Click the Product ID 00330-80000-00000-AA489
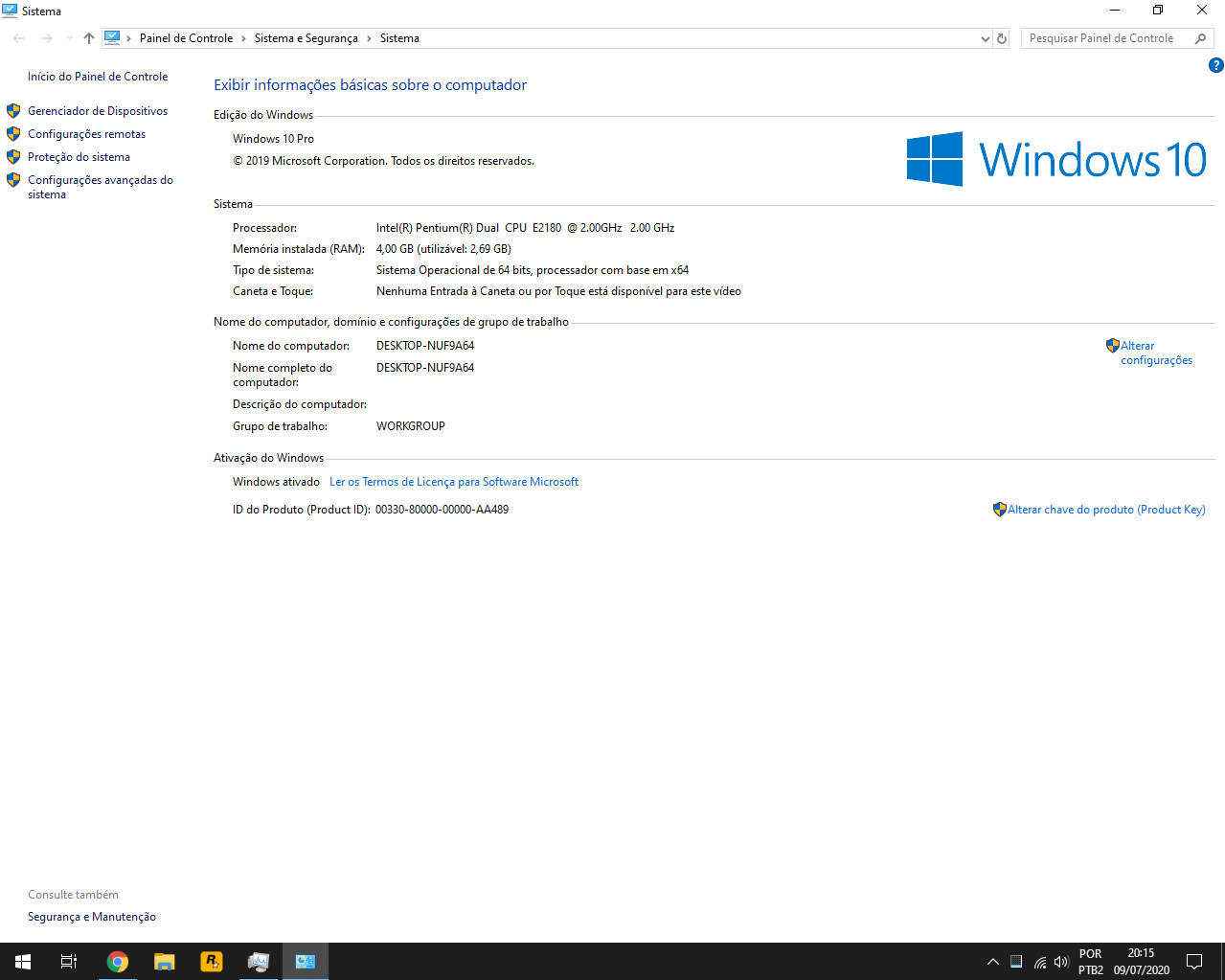The width and height of the screenshot is (1225, 980). pyautogui.click(x=442, y=510)
